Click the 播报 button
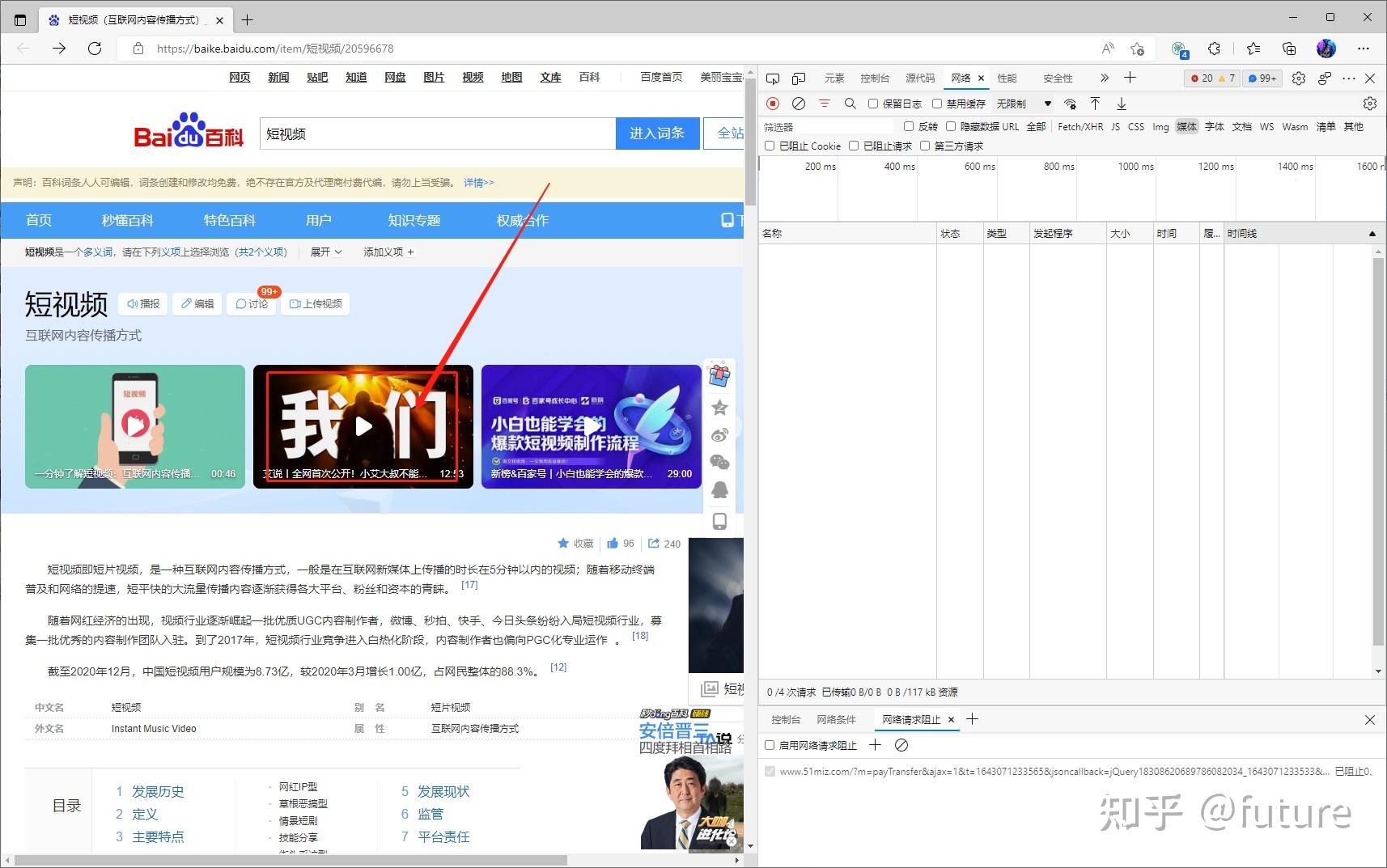This screenshot has height=868, width=1387. tap(143, 303)
